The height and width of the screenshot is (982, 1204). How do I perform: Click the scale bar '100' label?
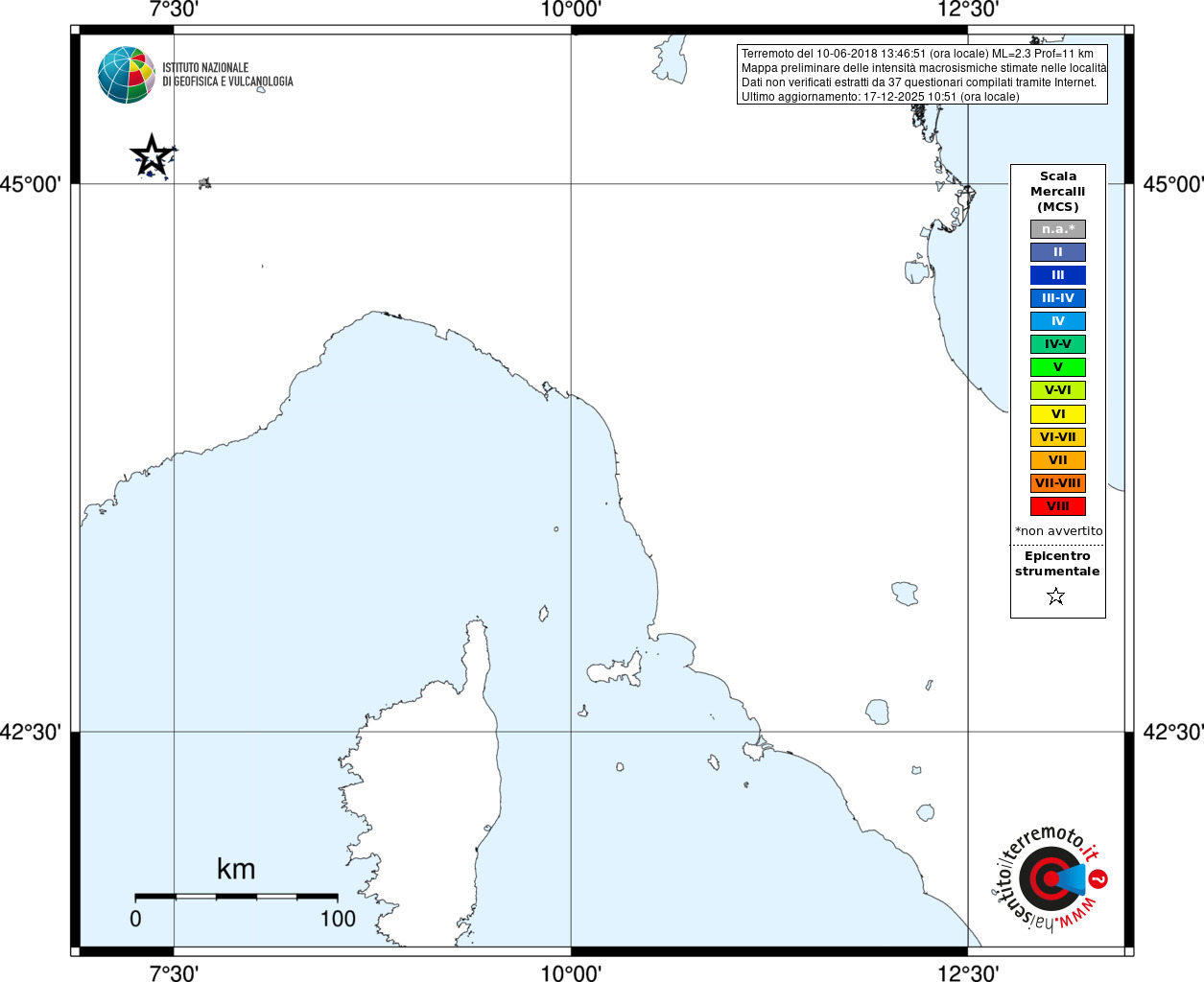[338, 919]
